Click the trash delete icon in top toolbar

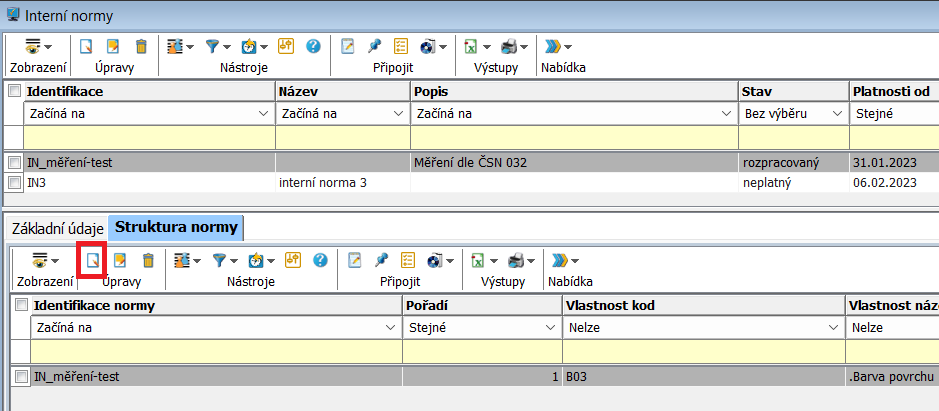pos(141,46)
